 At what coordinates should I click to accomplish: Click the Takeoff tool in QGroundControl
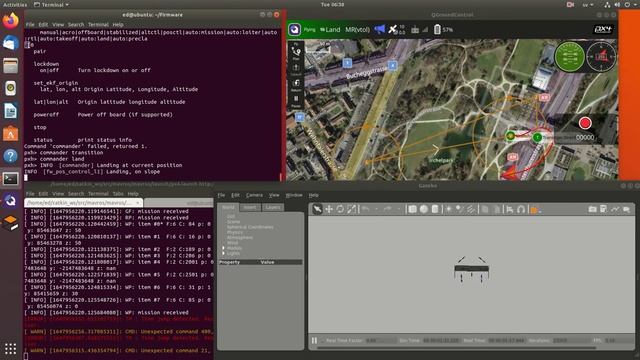(296, 69)
